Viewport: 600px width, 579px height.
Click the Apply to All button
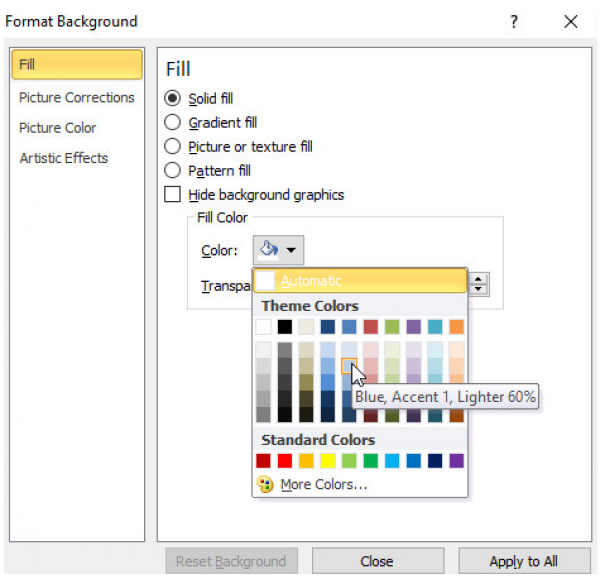(x=523, y=561)
